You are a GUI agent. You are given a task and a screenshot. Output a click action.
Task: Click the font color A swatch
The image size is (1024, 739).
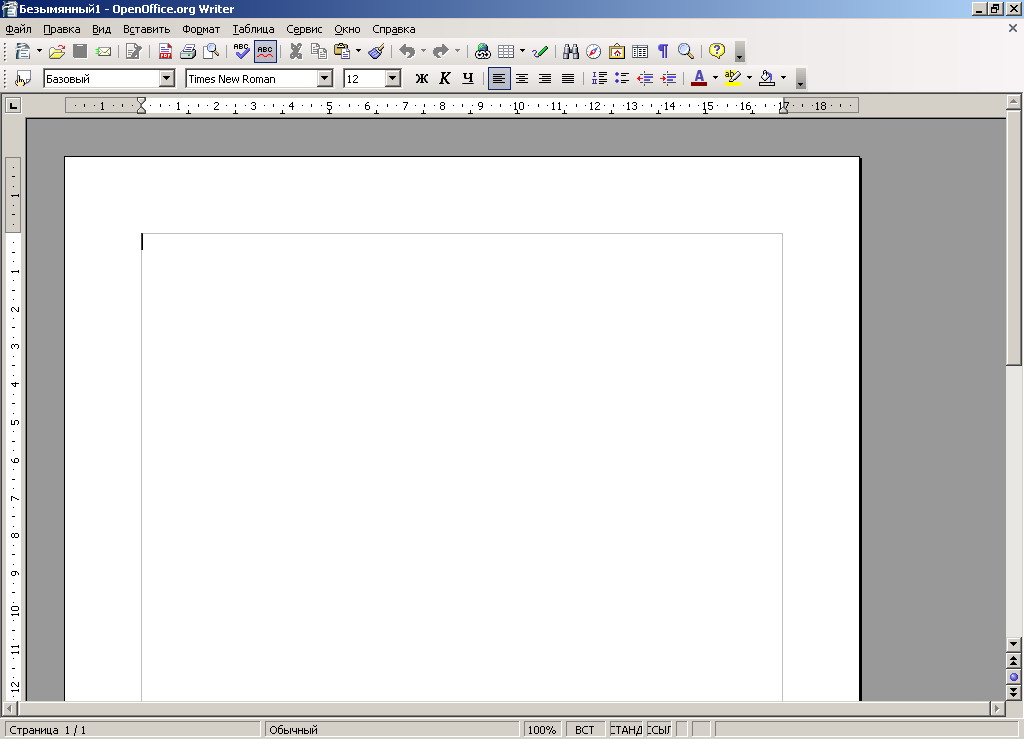699,78
